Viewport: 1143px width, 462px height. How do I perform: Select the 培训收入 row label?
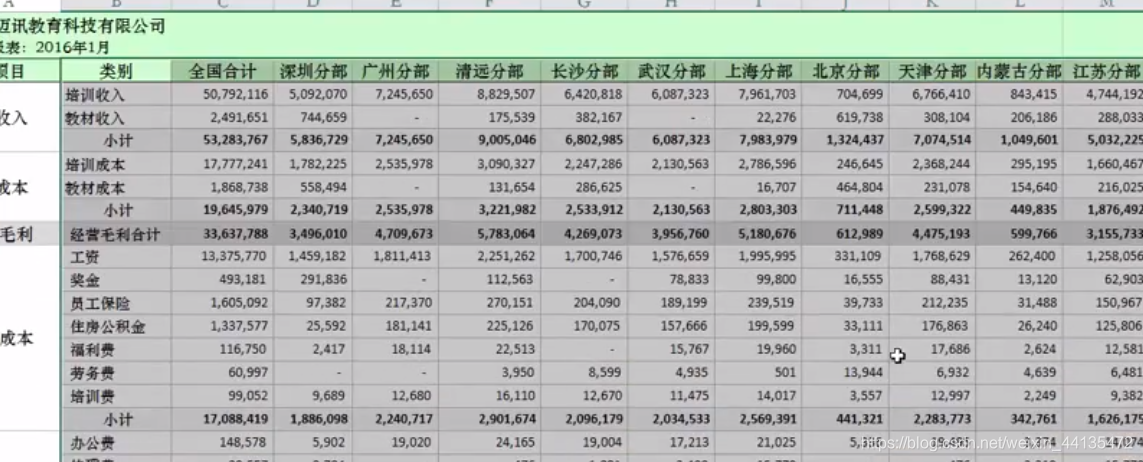[117, 95]
